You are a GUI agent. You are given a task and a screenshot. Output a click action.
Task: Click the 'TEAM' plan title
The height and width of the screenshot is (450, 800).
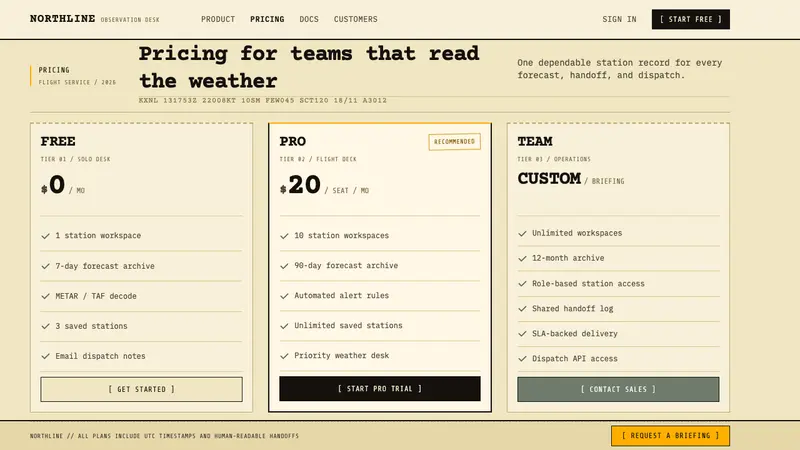coord(535,141)
